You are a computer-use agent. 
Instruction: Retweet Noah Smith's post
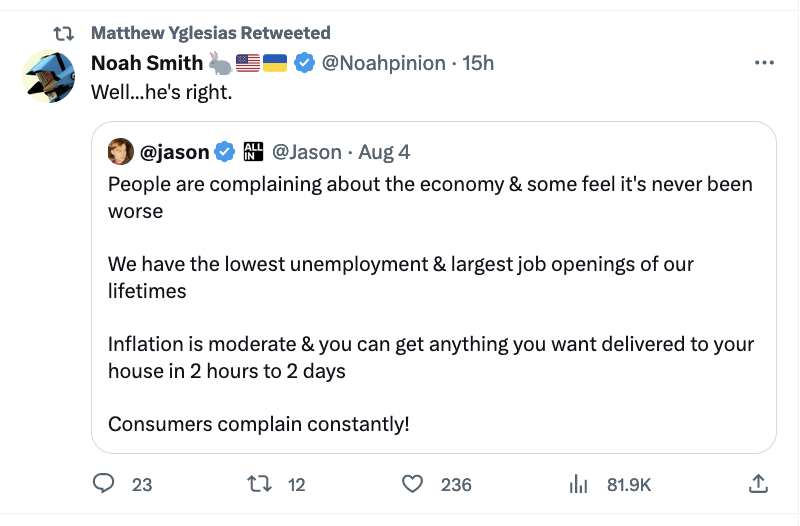coord(260,484)
